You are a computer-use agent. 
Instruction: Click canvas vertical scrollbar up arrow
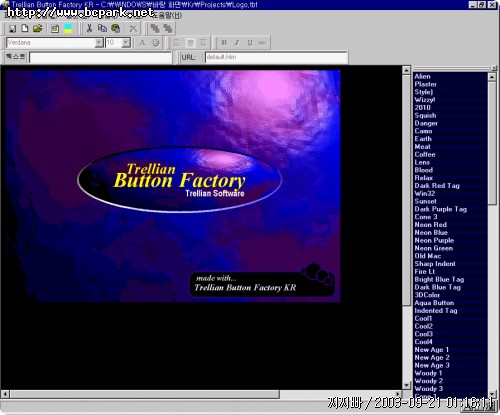click(406, 70)
